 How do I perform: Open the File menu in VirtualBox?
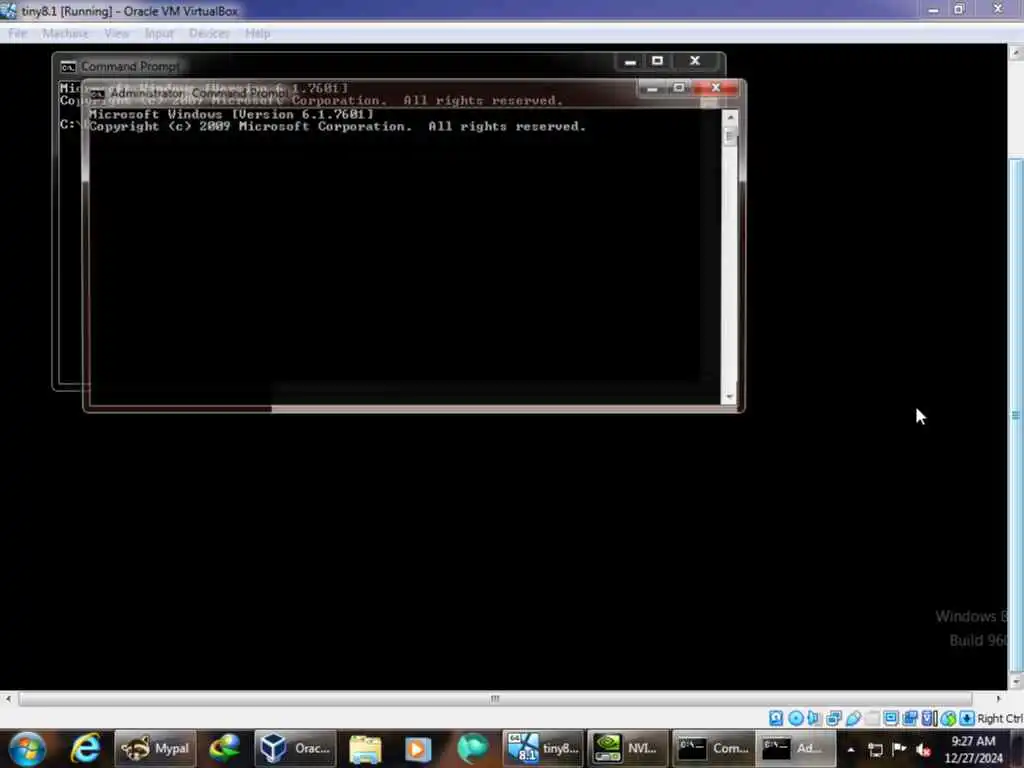pyautogui.click(x=18, y=33)
